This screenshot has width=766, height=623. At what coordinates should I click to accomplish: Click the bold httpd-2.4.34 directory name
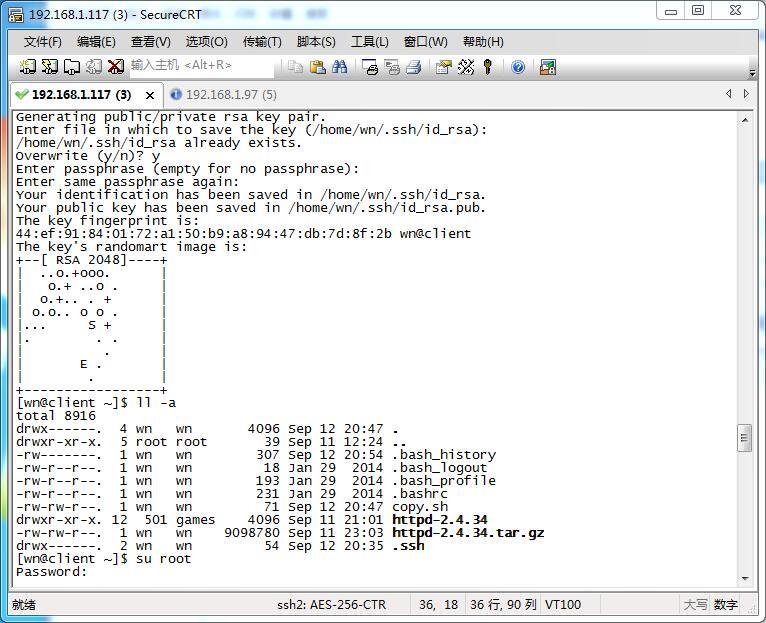coord(440,519)
